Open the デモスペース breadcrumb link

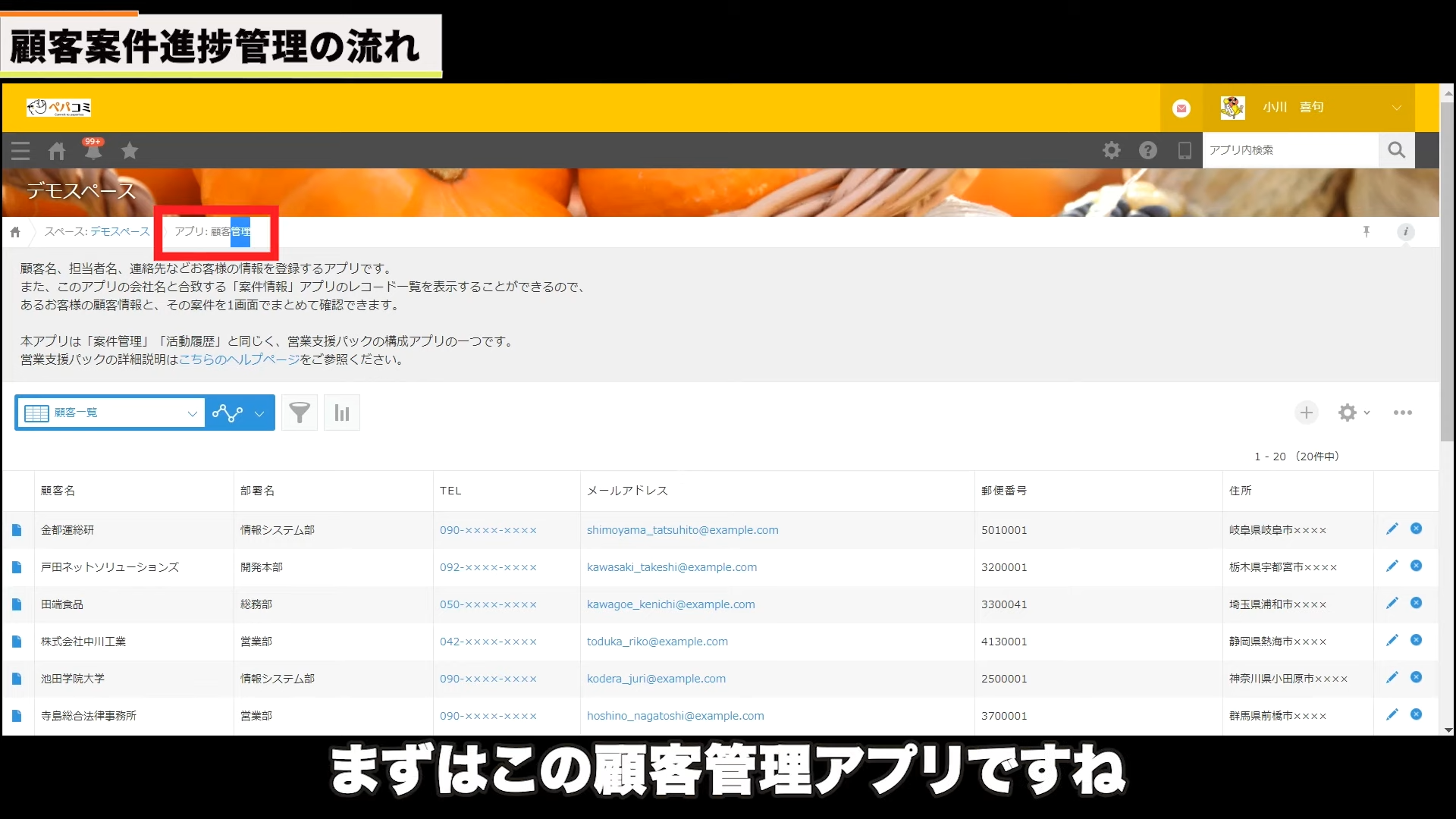pos(120,231)
